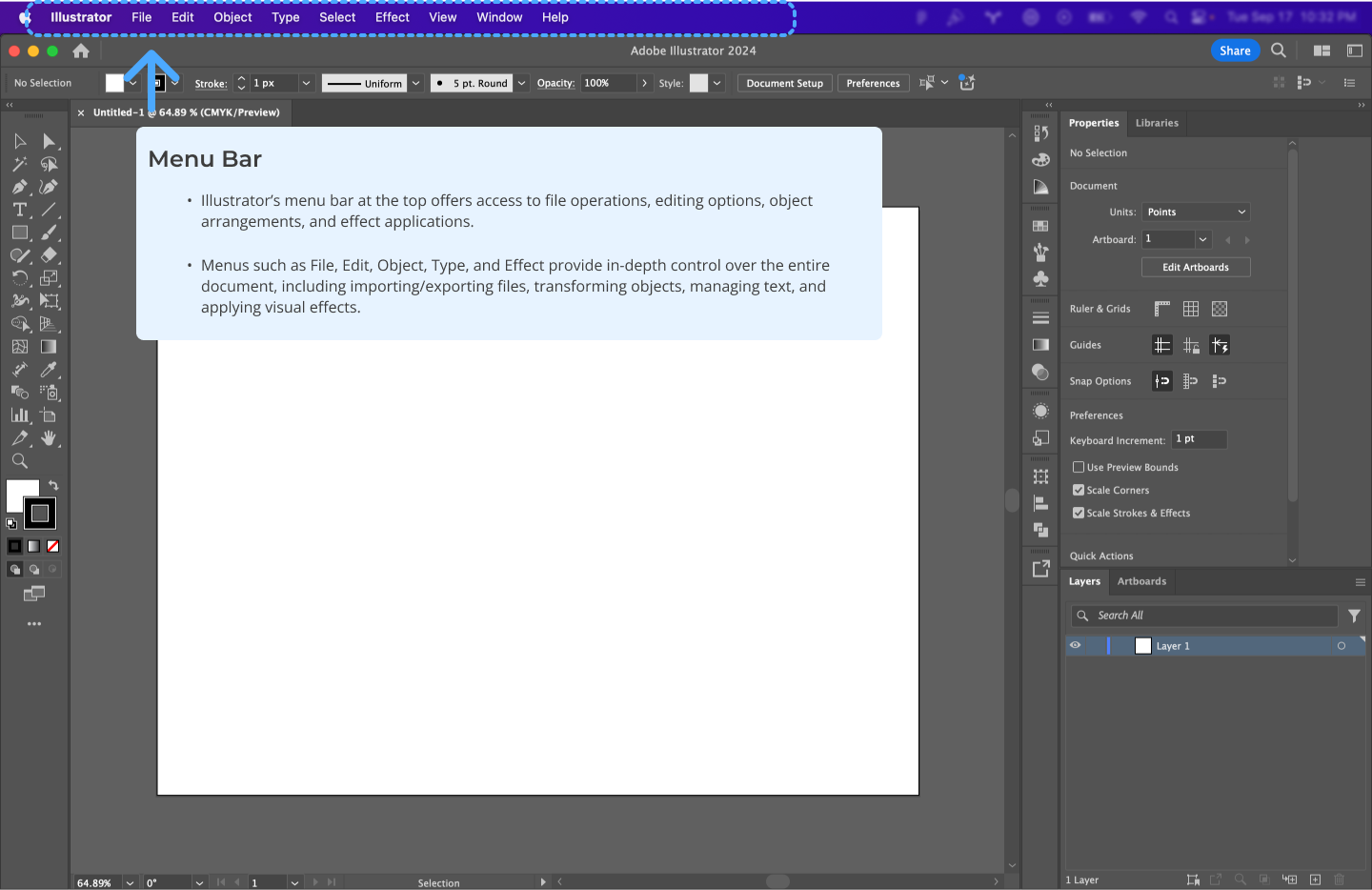Switch to the Artboards tab

1141,581
